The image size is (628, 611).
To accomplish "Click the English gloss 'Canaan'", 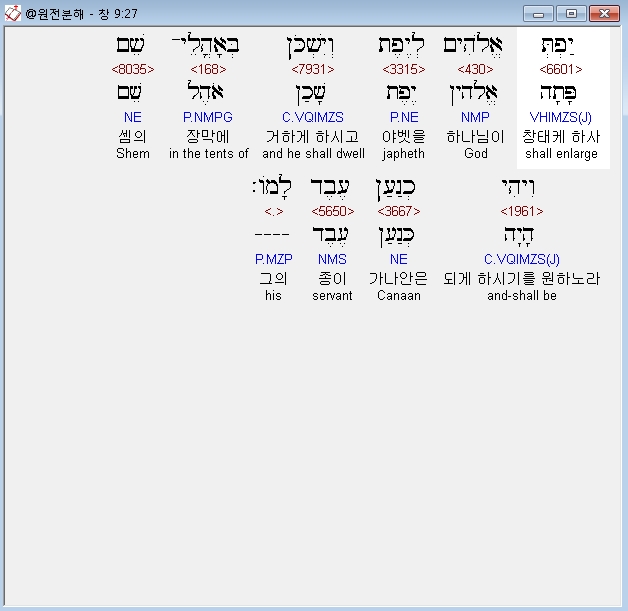I will (x=399, y=295).
